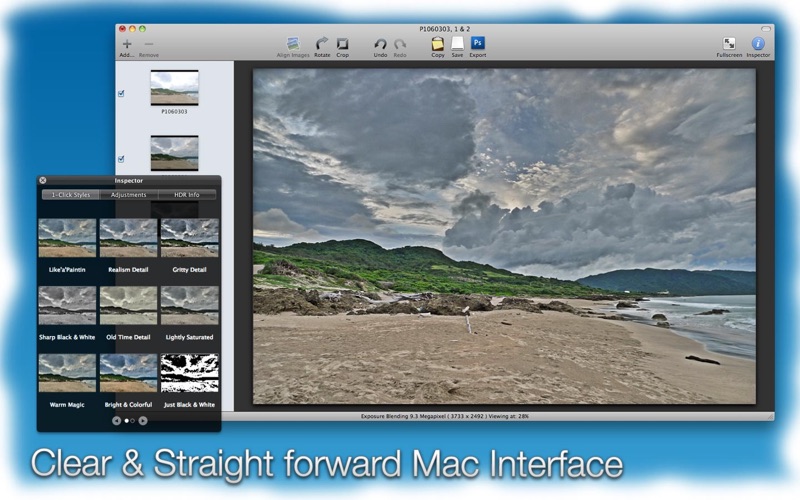
Task: Rotate the image using Rotate icon
Action: tap(322, 44)
